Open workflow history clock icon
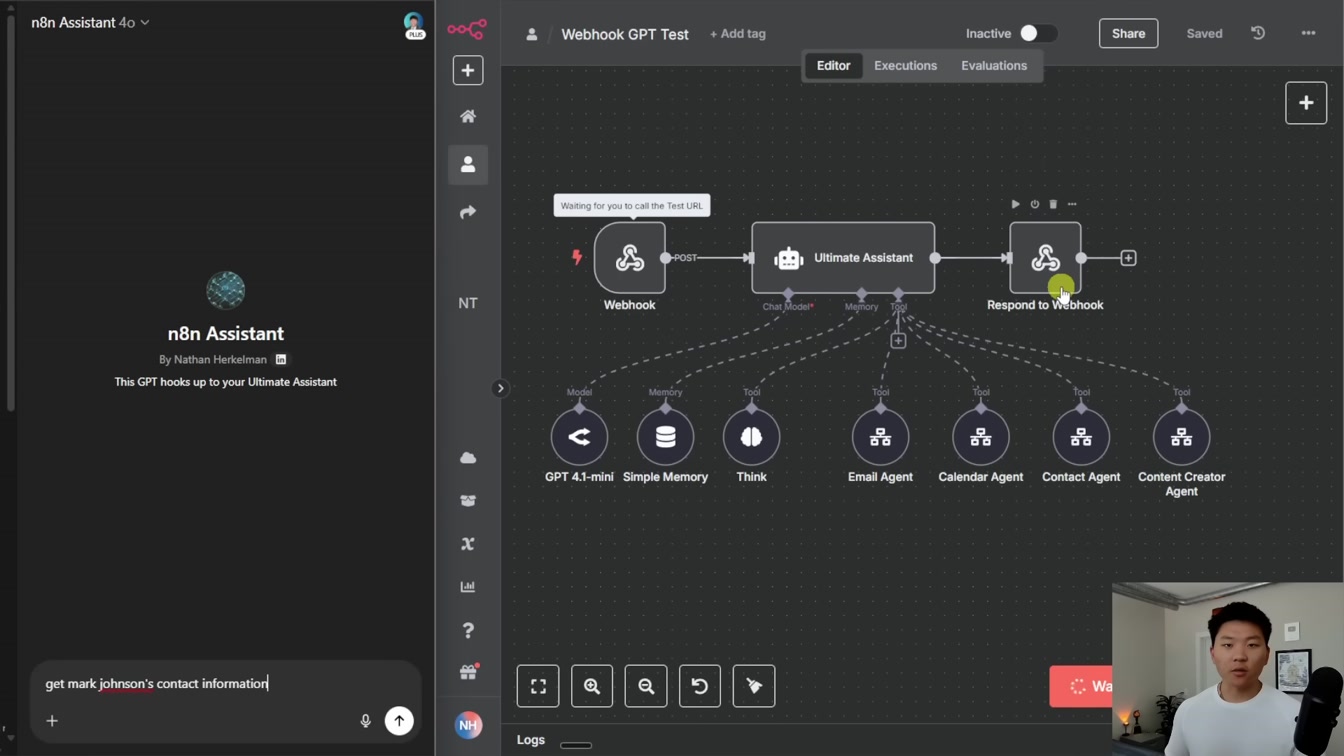1344x756 pixels. (x=1258, y=33)
